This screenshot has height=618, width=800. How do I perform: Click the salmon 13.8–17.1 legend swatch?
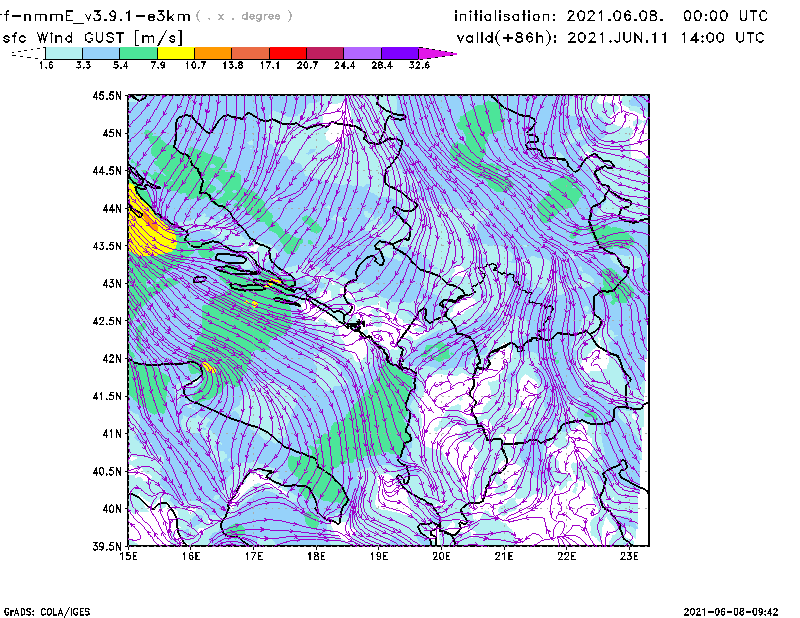pyautogui.click(x=251, y=53)
